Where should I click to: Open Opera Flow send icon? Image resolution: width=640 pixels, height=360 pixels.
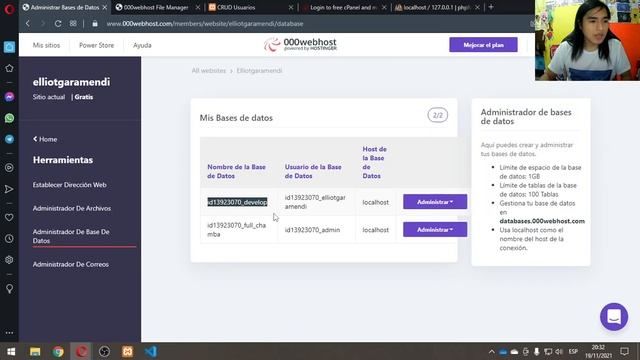9,189
